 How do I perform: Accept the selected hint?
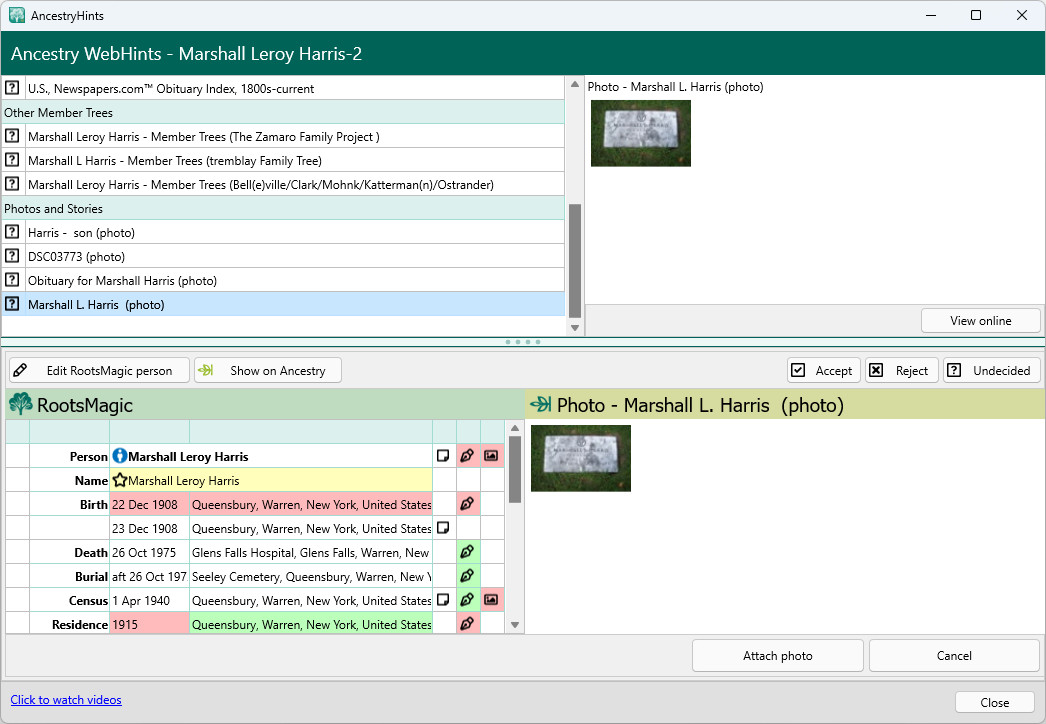point(822,370)
